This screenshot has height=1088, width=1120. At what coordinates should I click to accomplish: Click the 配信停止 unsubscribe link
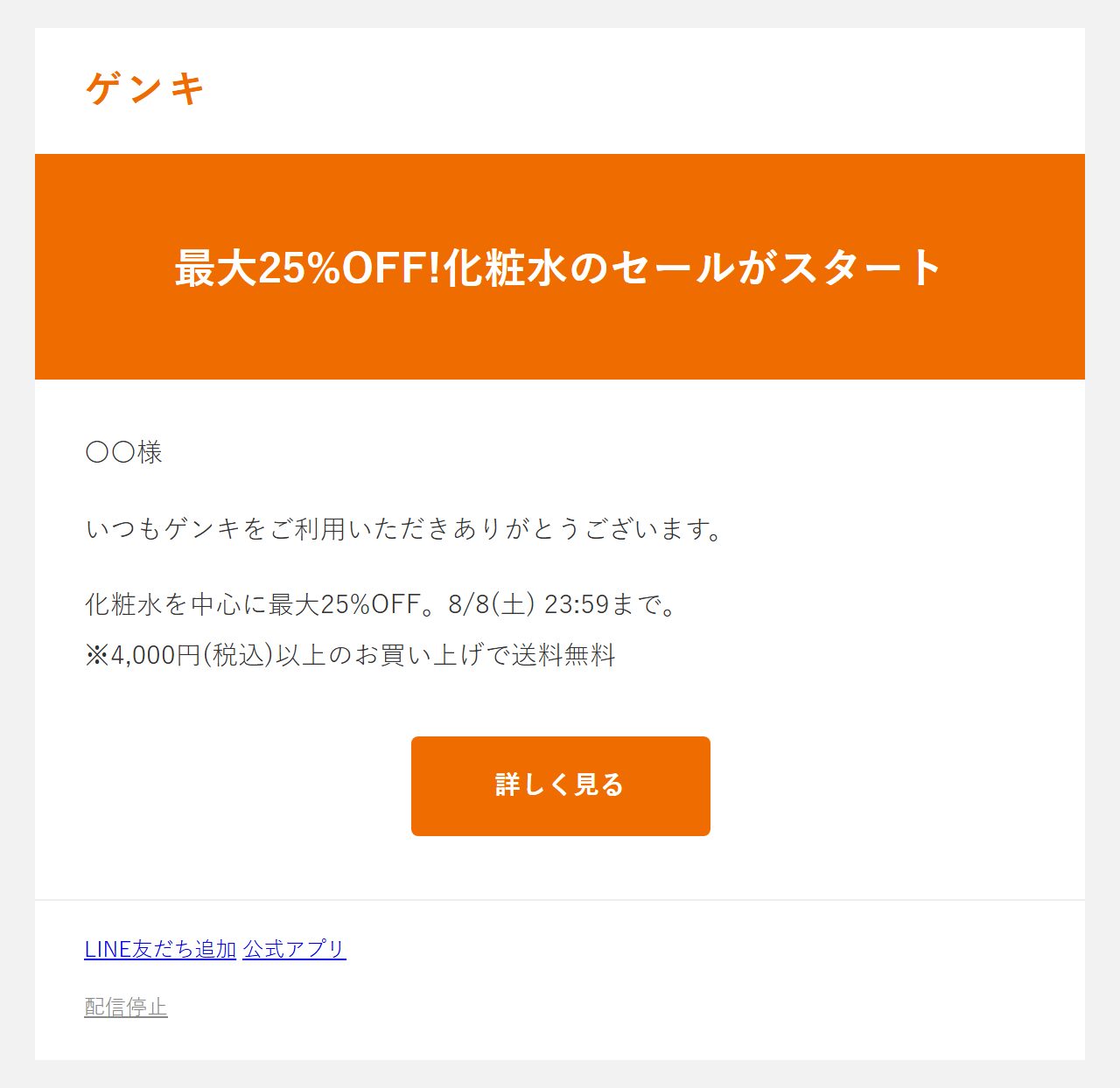point(126,1008)
